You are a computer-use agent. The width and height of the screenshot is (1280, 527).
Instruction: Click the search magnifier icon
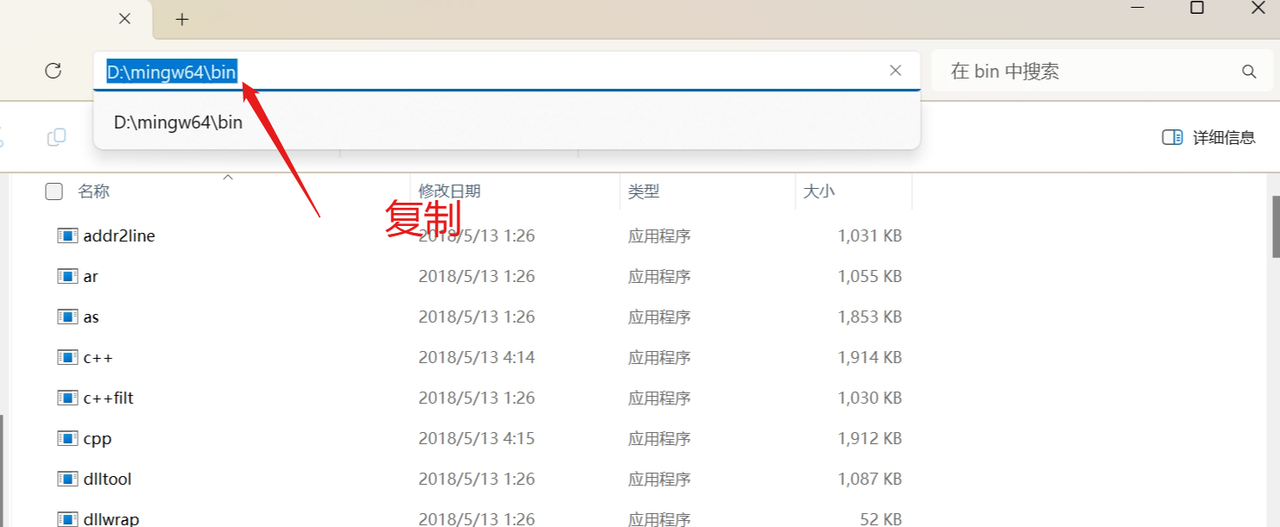(1248, 72)
